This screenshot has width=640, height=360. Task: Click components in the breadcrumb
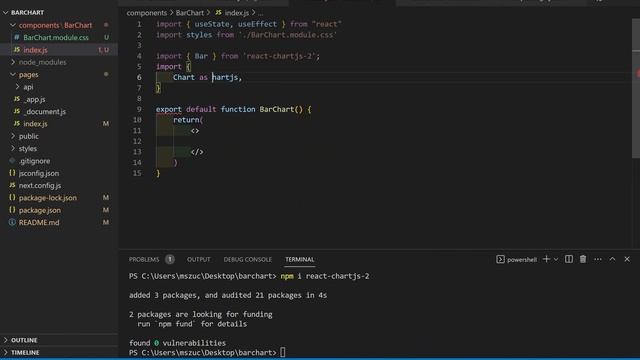pos(147,13)
